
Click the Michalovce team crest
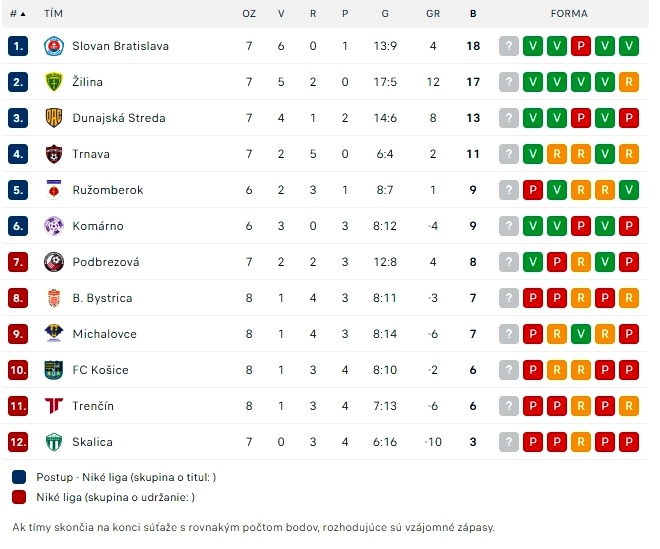(54, 334)
